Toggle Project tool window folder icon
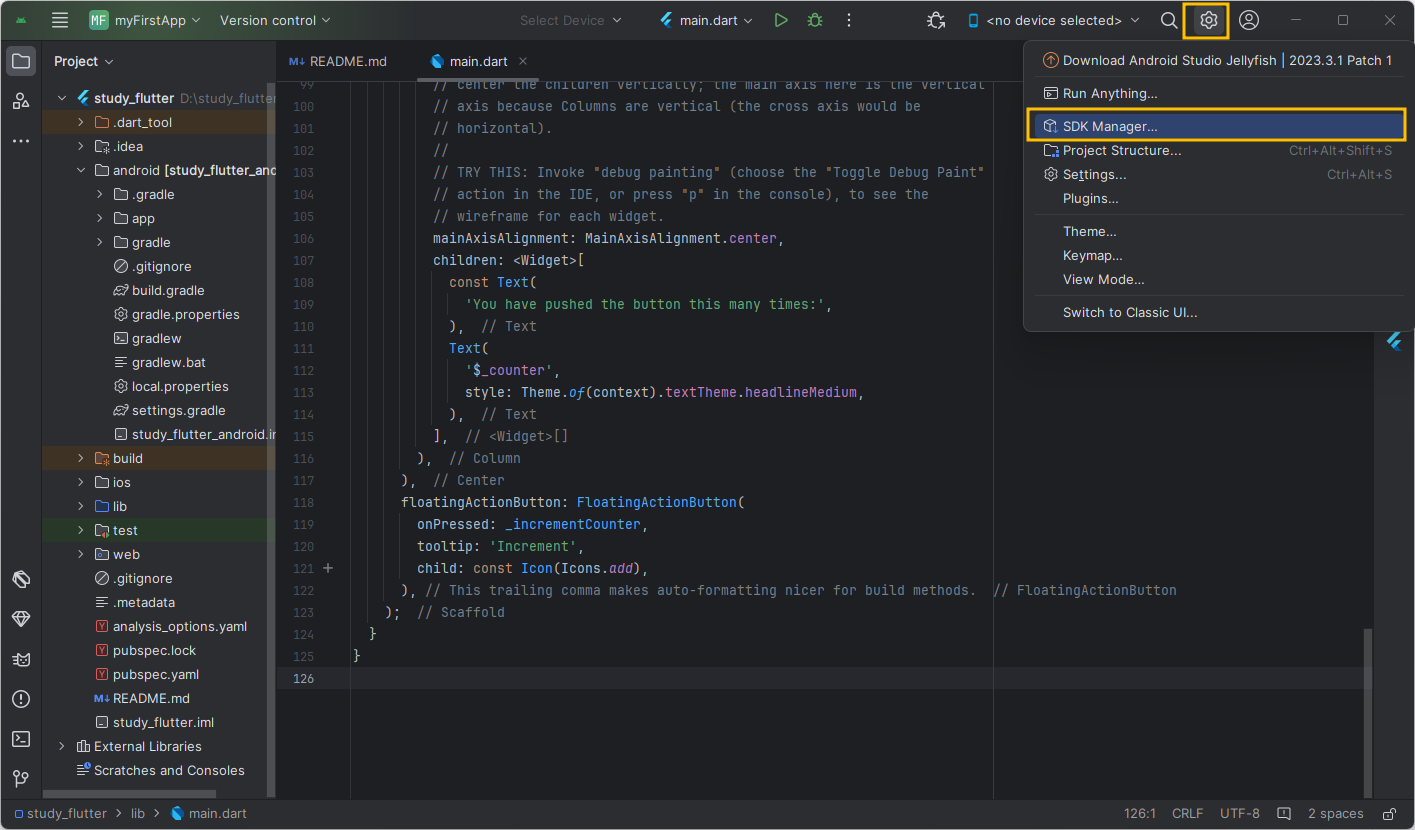Viewport: 1415px width, 830px height. pyautogui.click(x=21, y=61)
